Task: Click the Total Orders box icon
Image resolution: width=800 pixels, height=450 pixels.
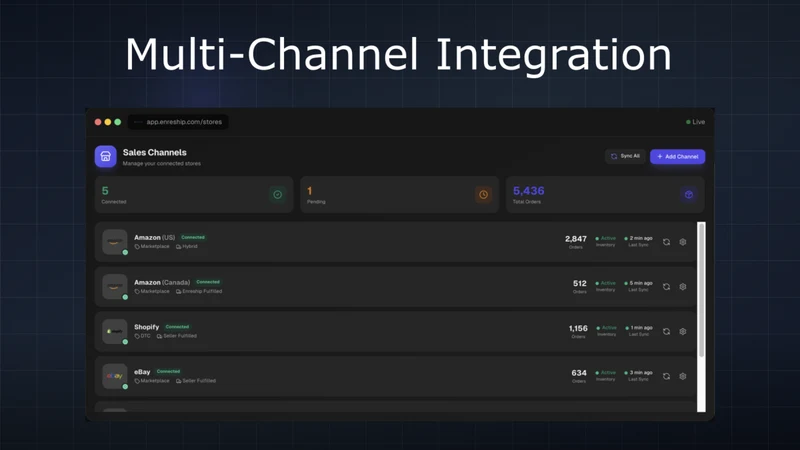Action: pyautogui.click(x=689, y=194)
